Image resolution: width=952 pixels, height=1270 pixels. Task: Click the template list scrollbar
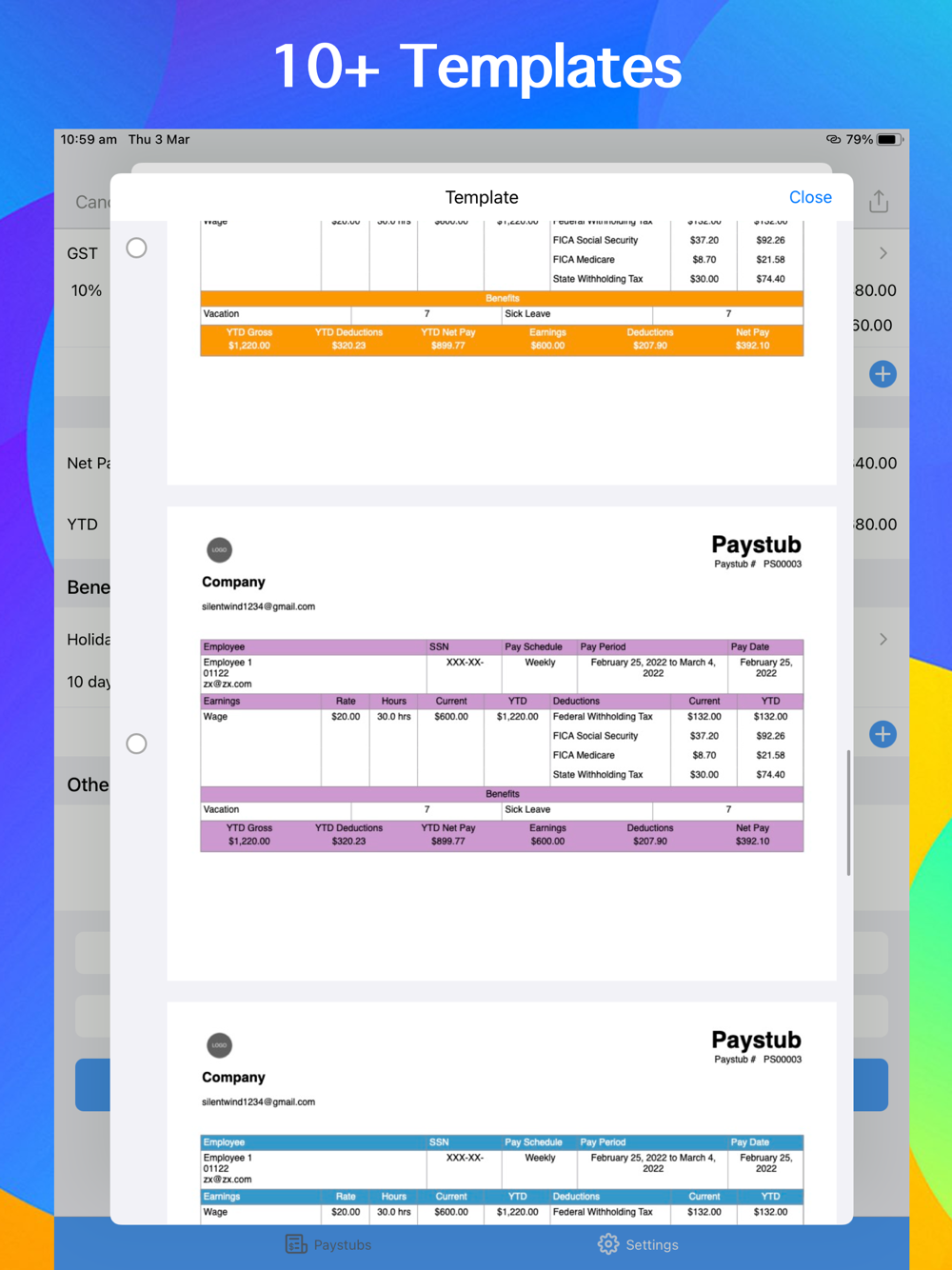[848, 812]
